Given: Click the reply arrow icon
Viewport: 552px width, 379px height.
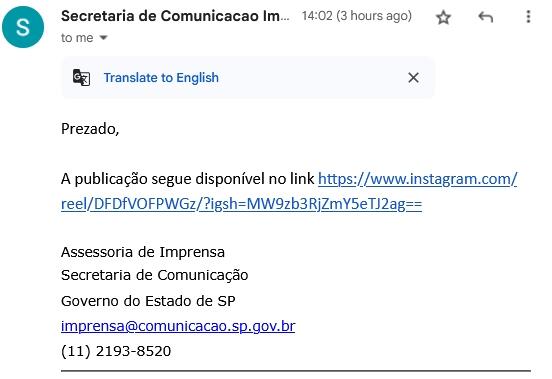Looking at the screenshot, I should (485, 17).
